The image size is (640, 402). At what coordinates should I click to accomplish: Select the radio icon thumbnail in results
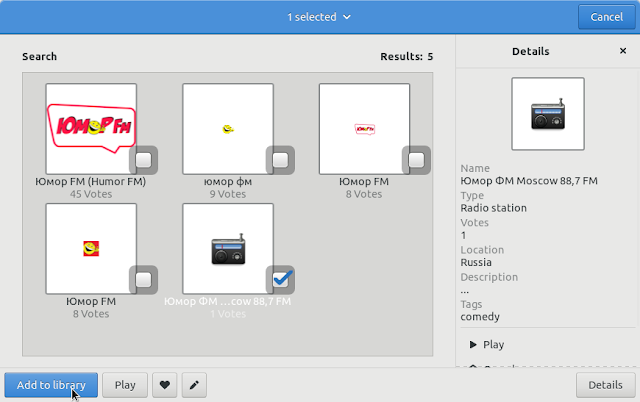[228, 249]
